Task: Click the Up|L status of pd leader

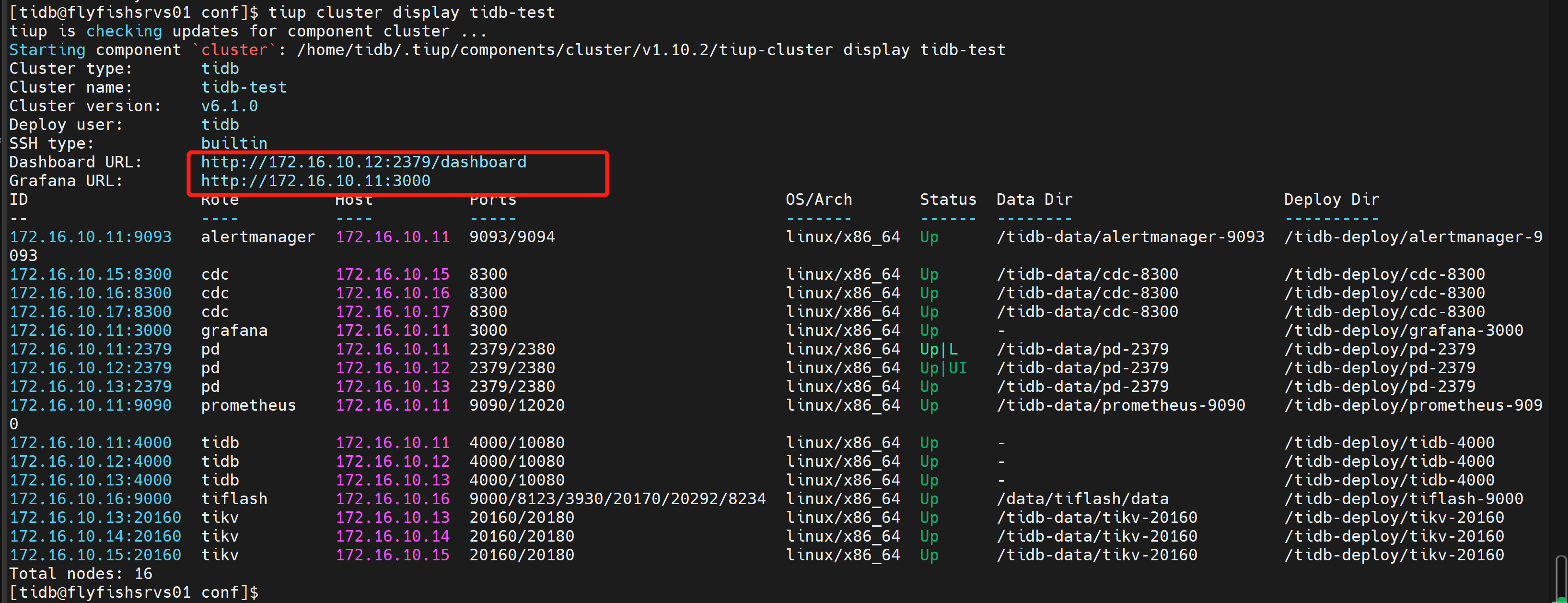Action: 939,349
